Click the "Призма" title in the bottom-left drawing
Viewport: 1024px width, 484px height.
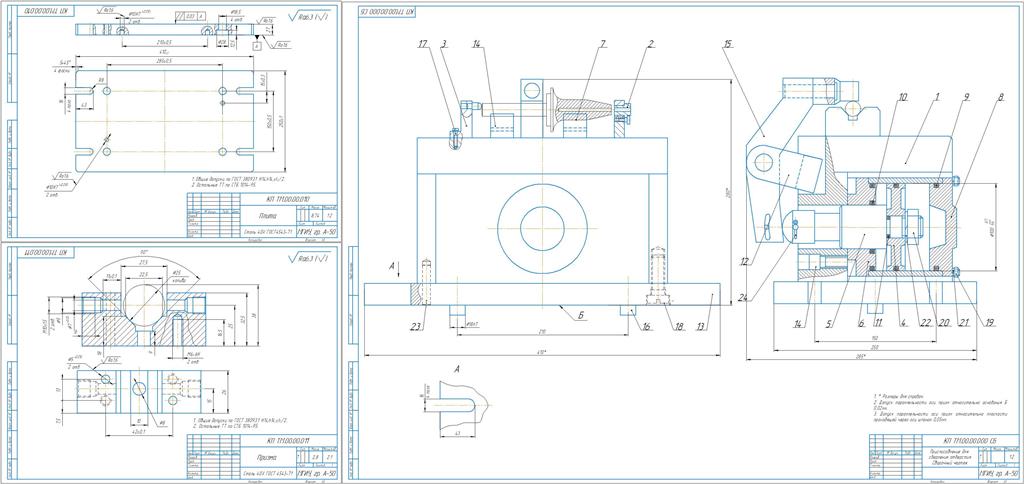[267, 456]
